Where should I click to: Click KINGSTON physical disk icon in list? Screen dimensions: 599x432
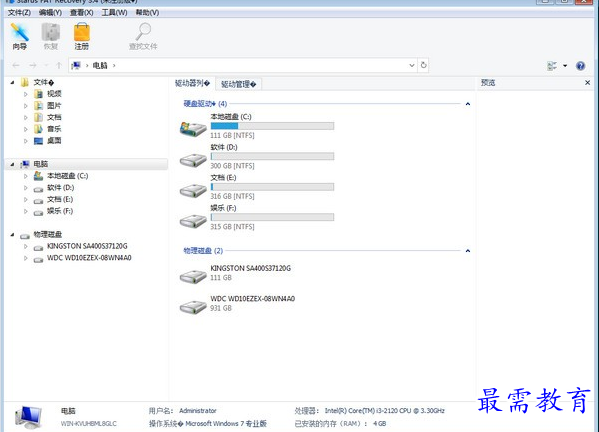pyautogui.click(x=193, y=276)
